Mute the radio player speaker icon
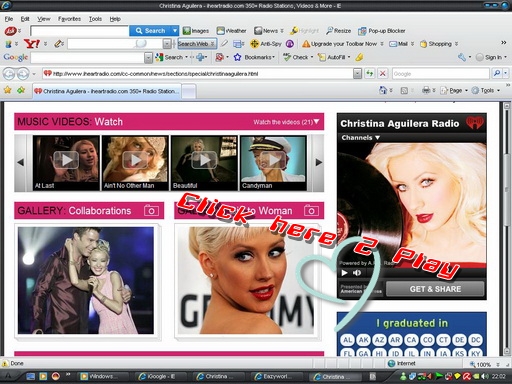The width and height of the screenshot is (512, 384). point(357,273)
